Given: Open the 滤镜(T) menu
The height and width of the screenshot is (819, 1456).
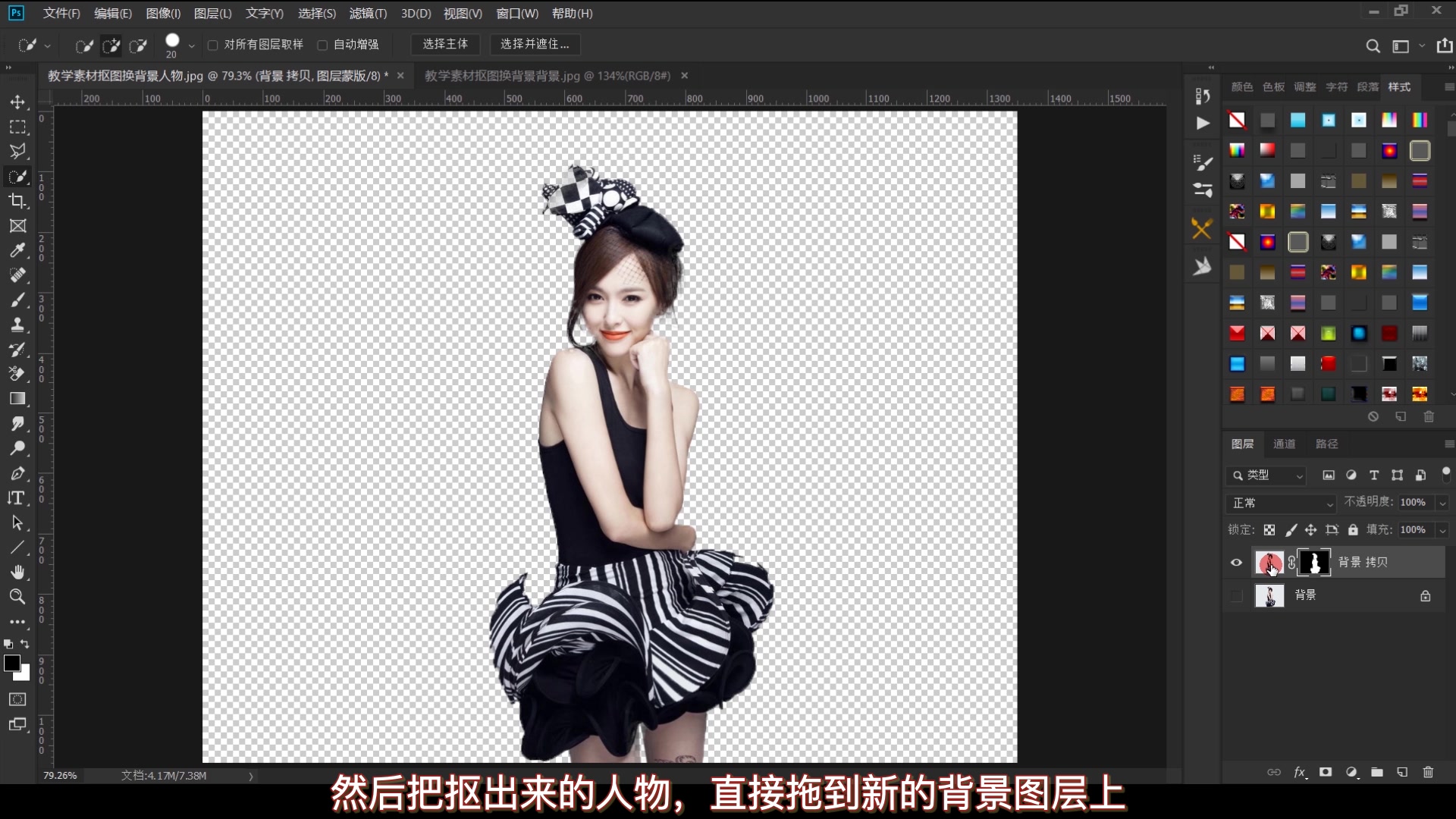Looking at the screenshot, I should [368, 14].
